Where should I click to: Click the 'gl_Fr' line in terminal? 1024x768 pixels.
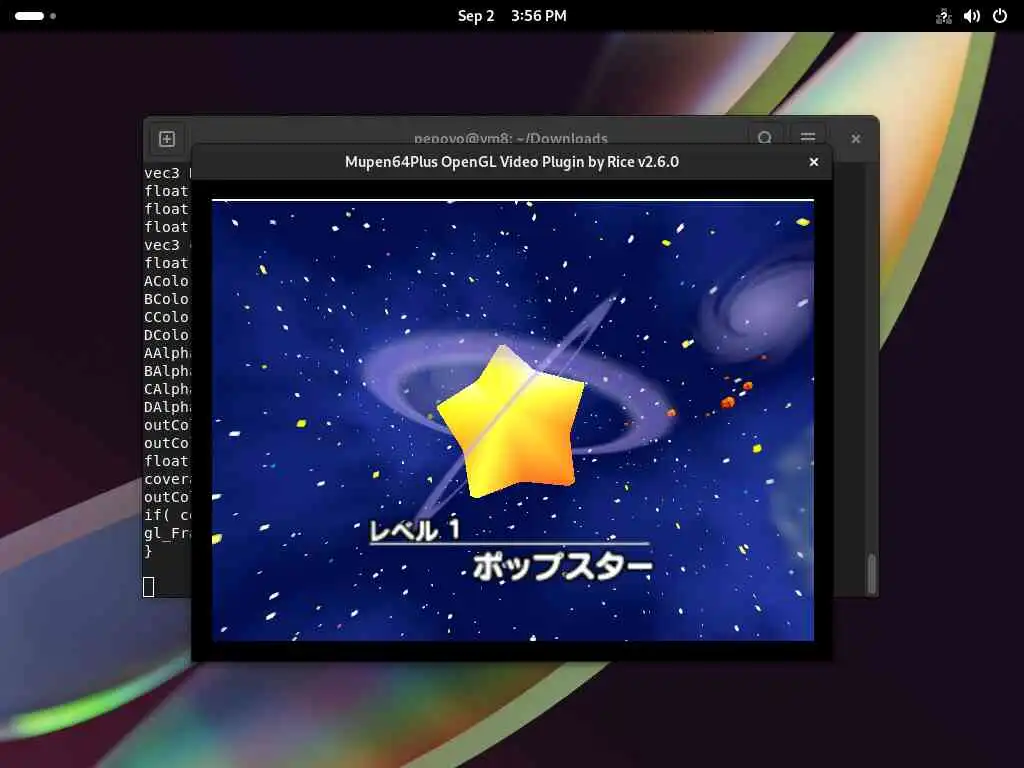pyautogui.click(x=167, y=533)
